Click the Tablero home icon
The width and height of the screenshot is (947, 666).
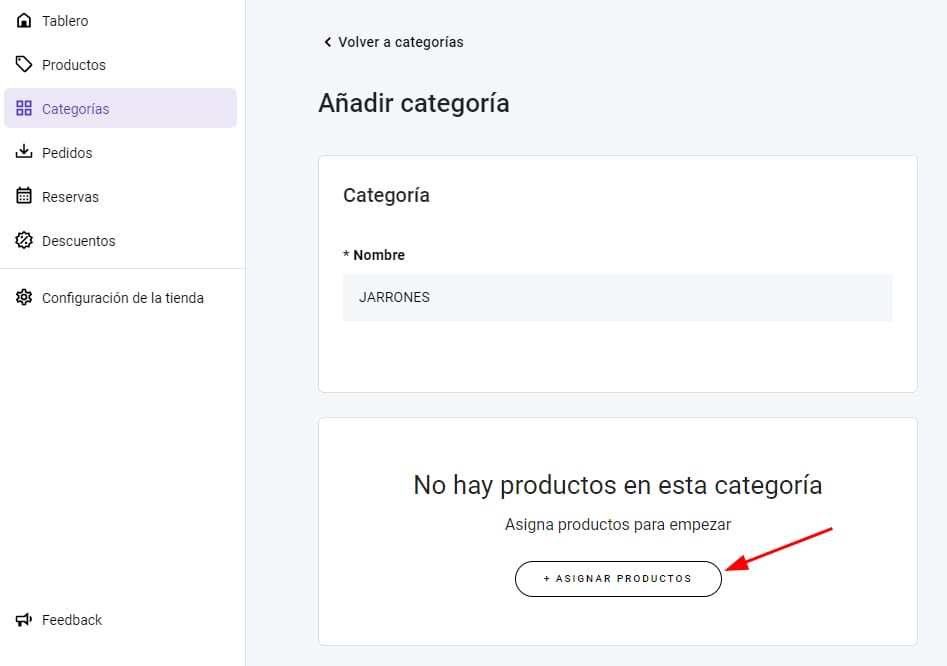(24, 21)
